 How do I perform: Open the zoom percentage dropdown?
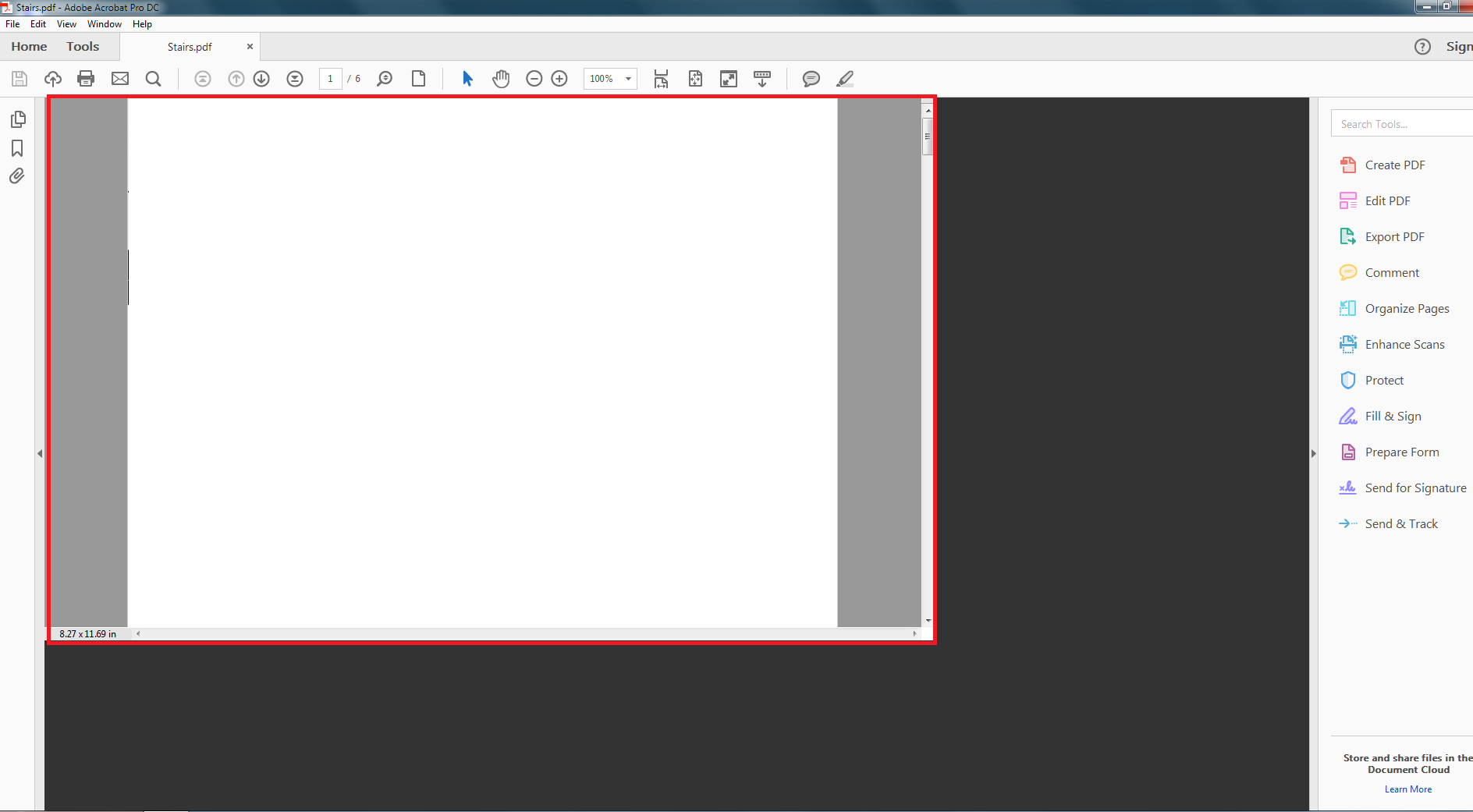coord(628,78)
